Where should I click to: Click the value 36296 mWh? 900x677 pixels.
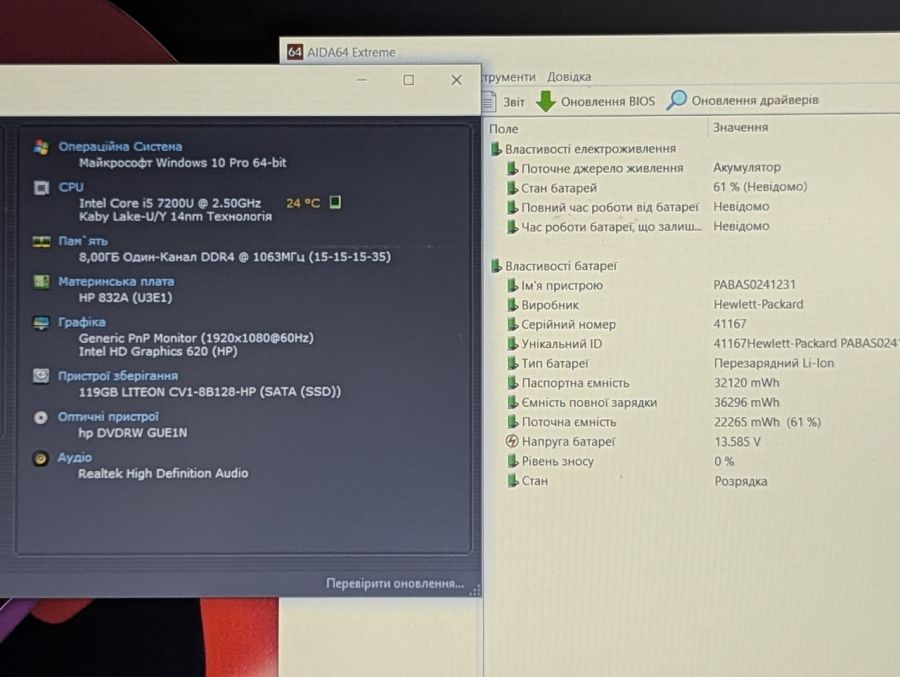pyautogui.click(x=746, y=403)
